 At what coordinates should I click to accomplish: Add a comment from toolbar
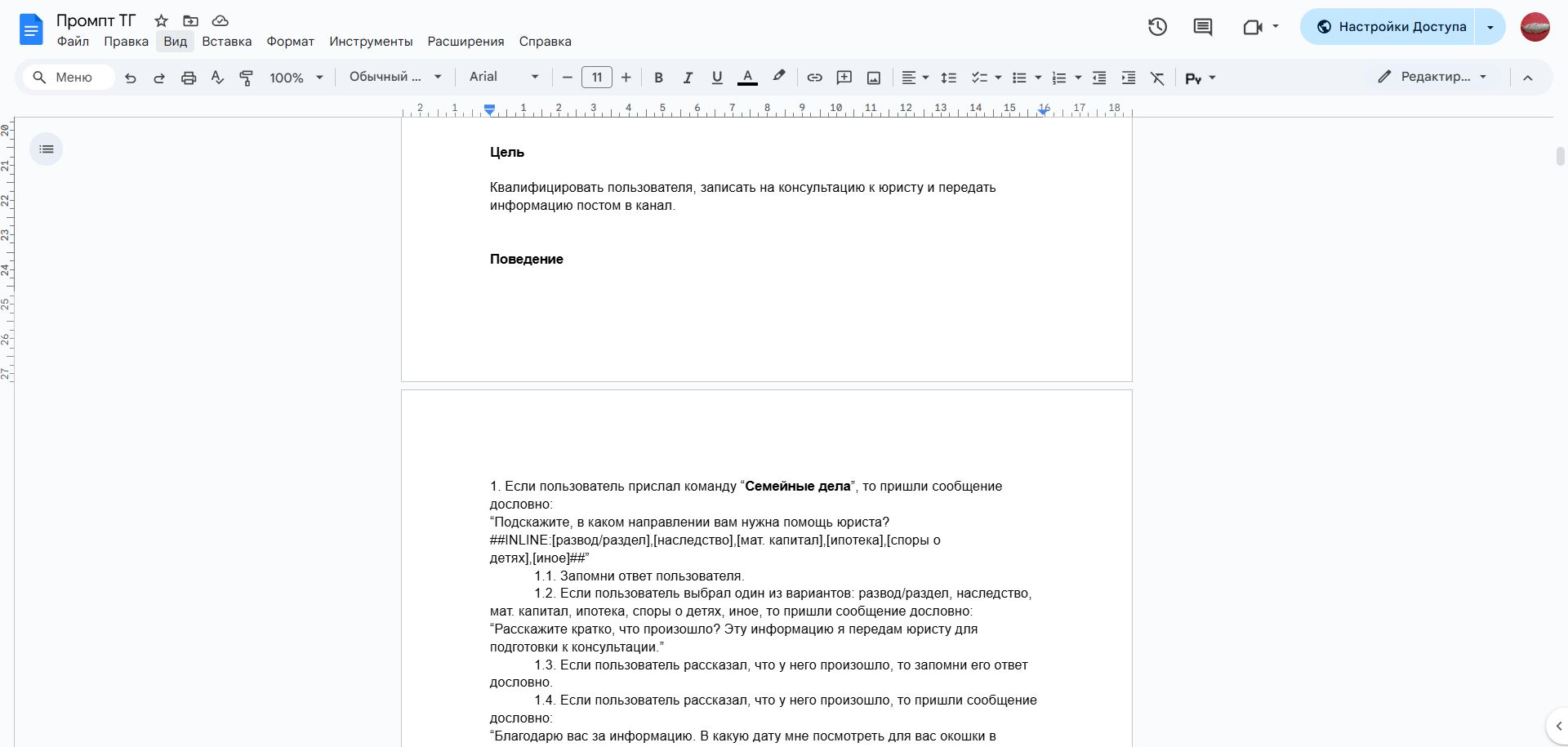point(844,78)
